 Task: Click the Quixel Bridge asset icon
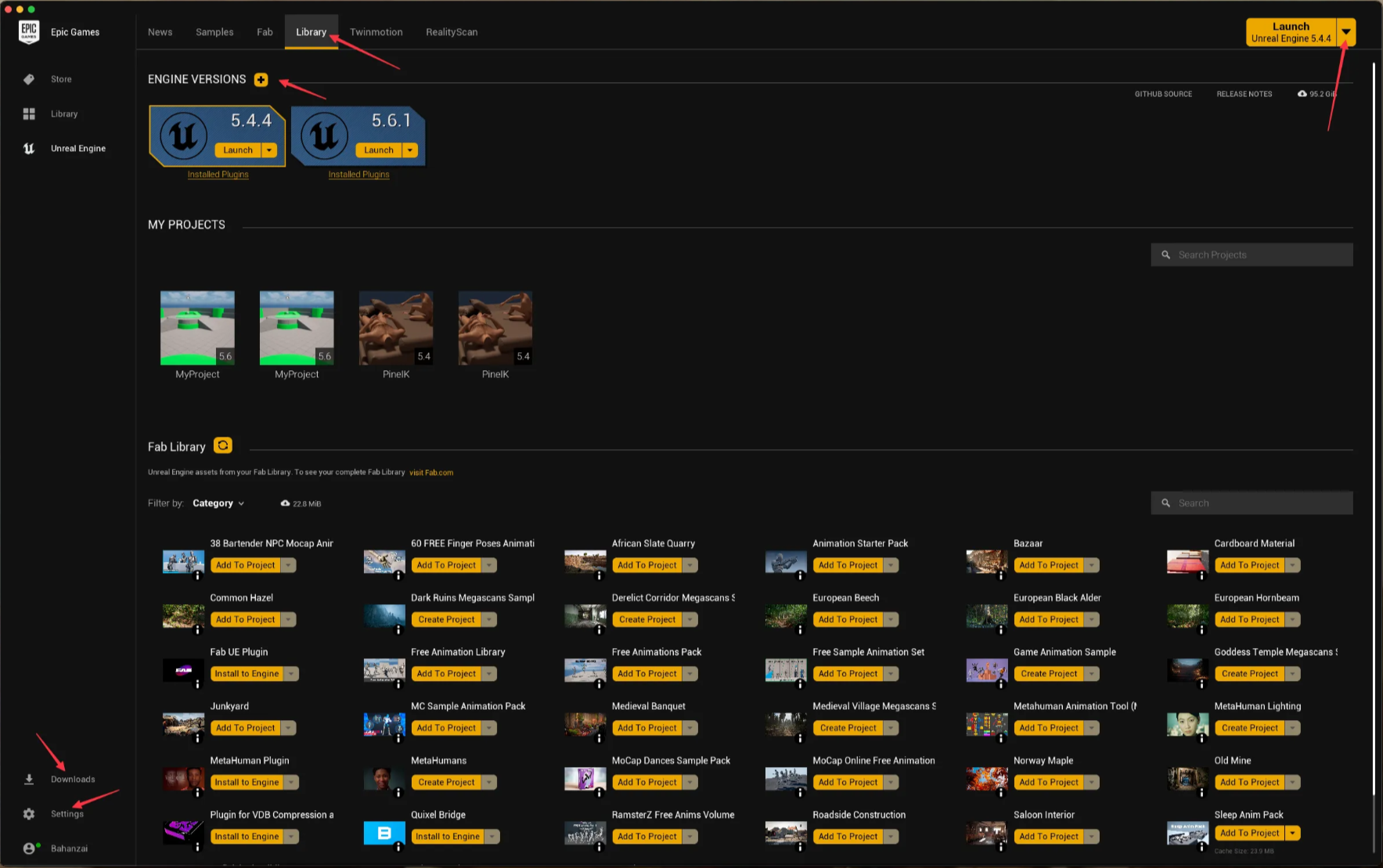(384, 832)
